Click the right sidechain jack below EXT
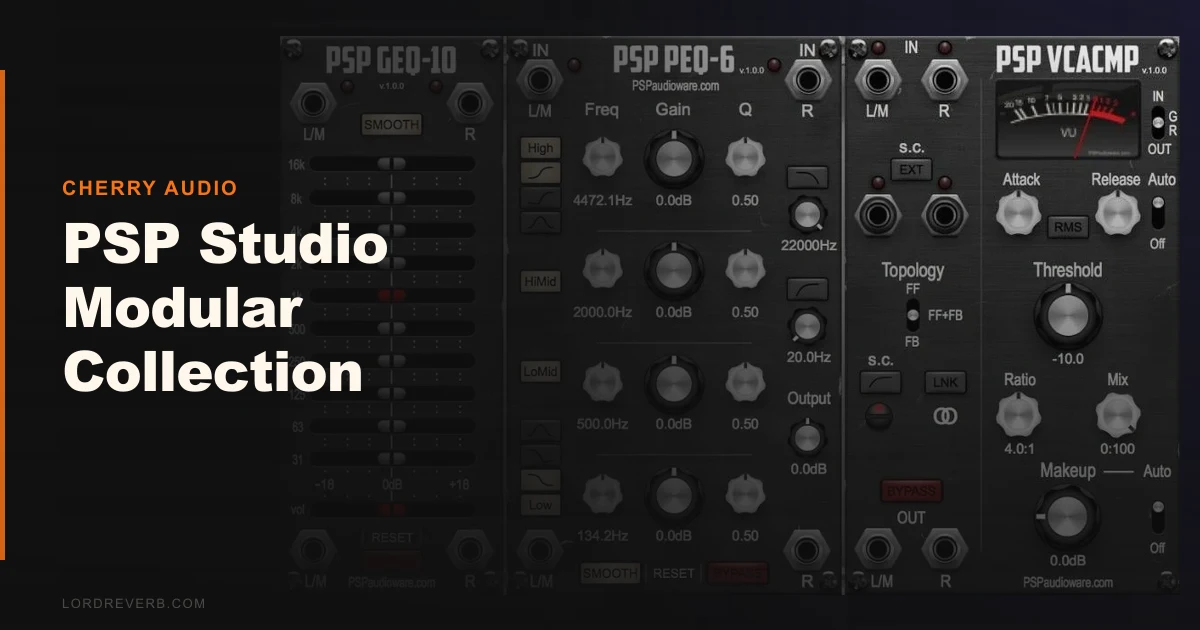 944,214
